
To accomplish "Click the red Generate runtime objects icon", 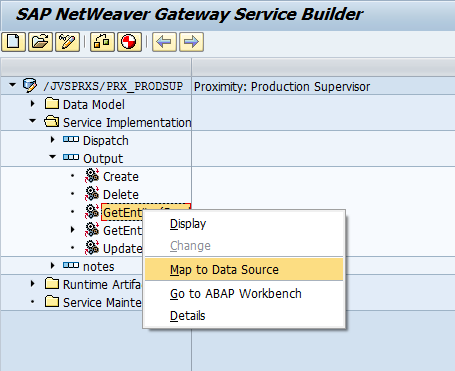I will (129, 42).
